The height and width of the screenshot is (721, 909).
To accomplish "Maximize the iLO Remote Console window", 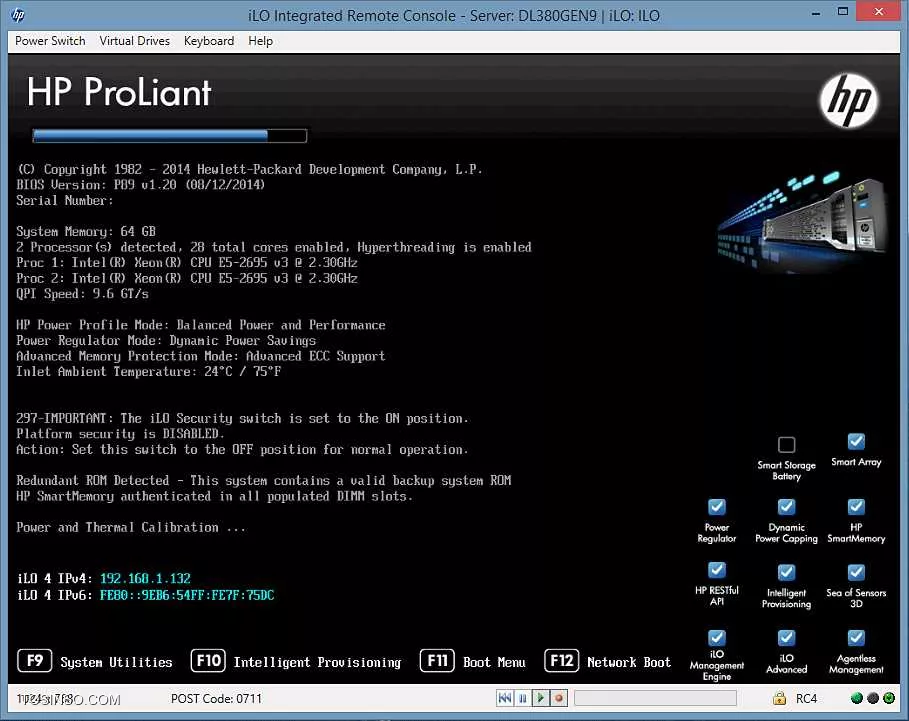I will coord(843,12).
